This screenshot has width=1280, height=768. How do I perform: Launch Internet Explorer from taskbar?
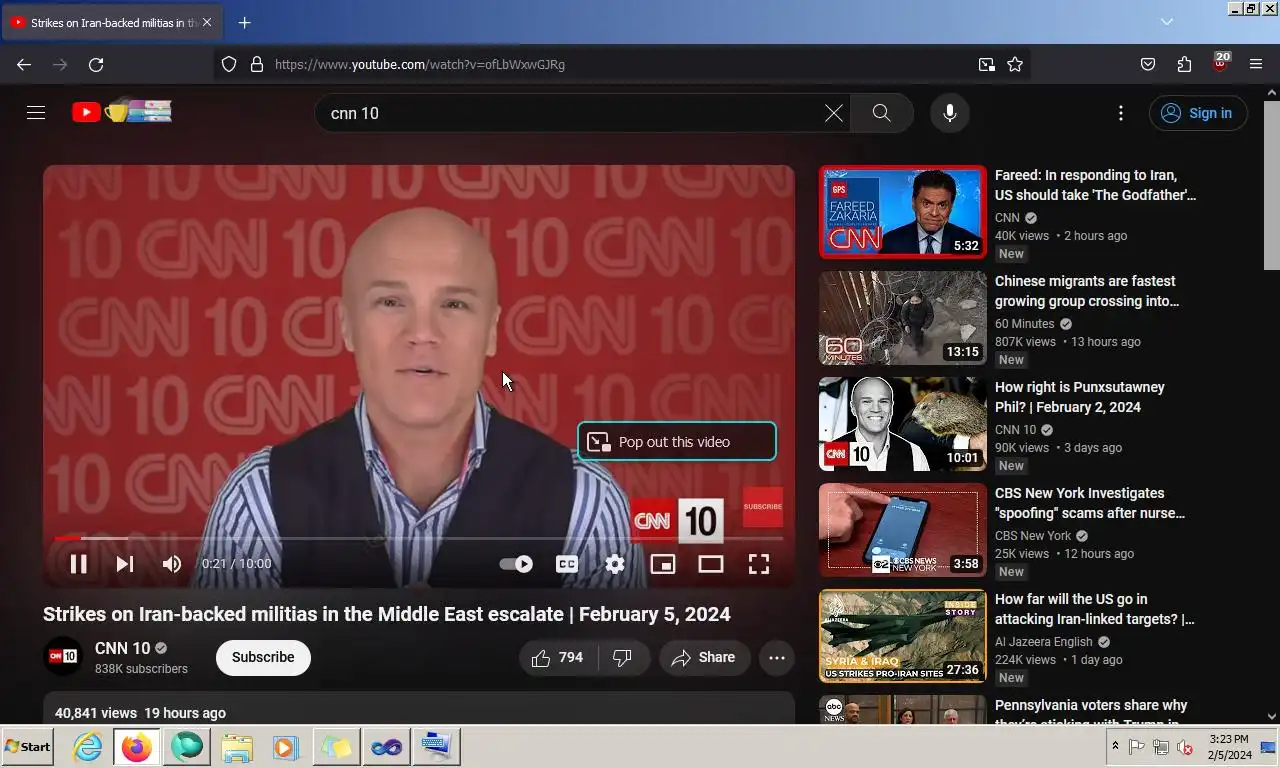tap(88, 747)
